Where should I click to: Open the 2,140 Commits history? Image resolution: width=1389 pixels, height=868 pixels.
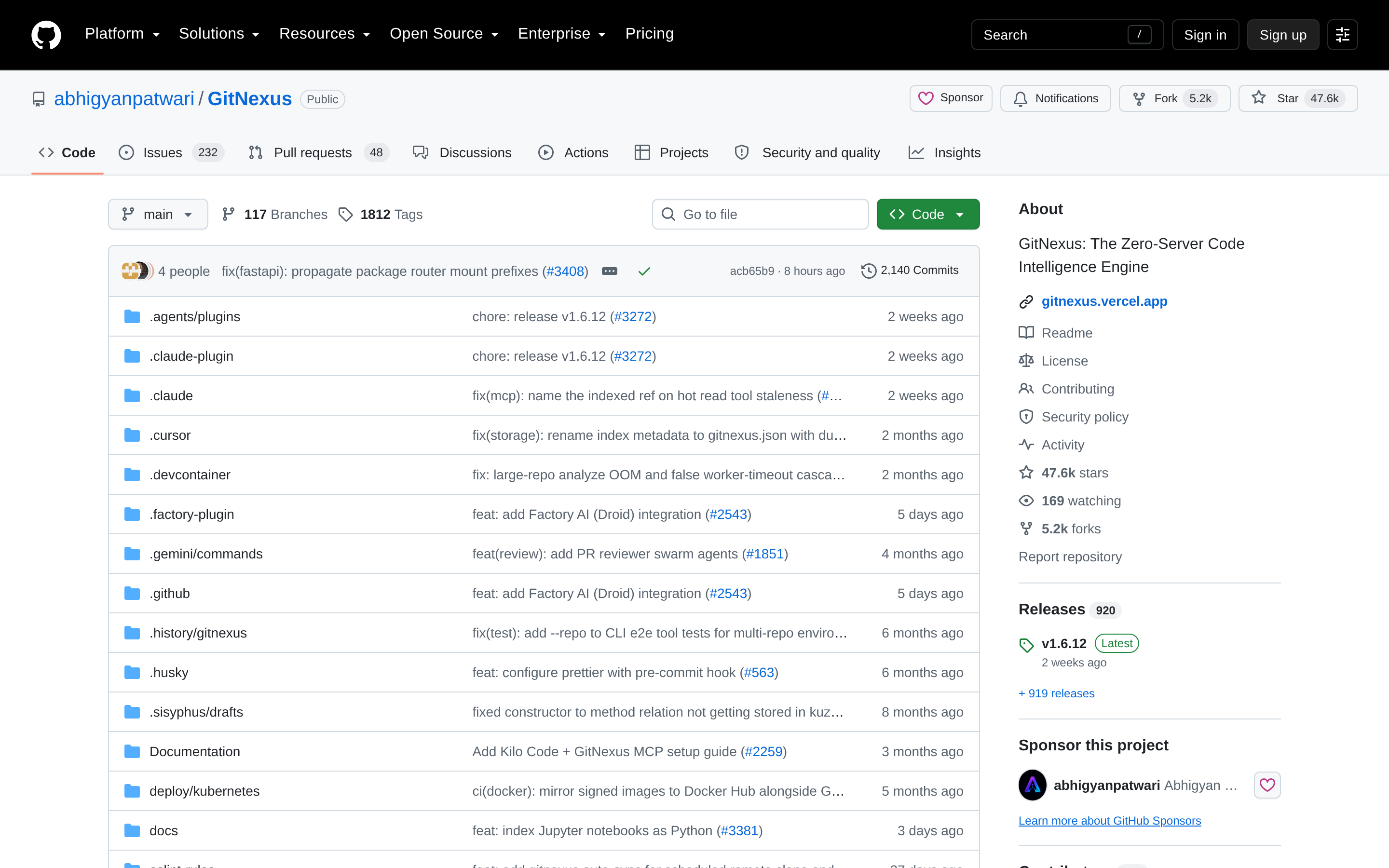pos(910,271)
